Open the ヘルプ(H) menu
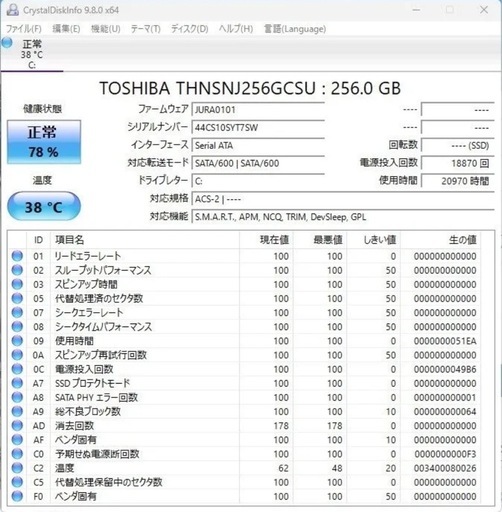Screen dimensions: 502x512 [x=236, y=29]
